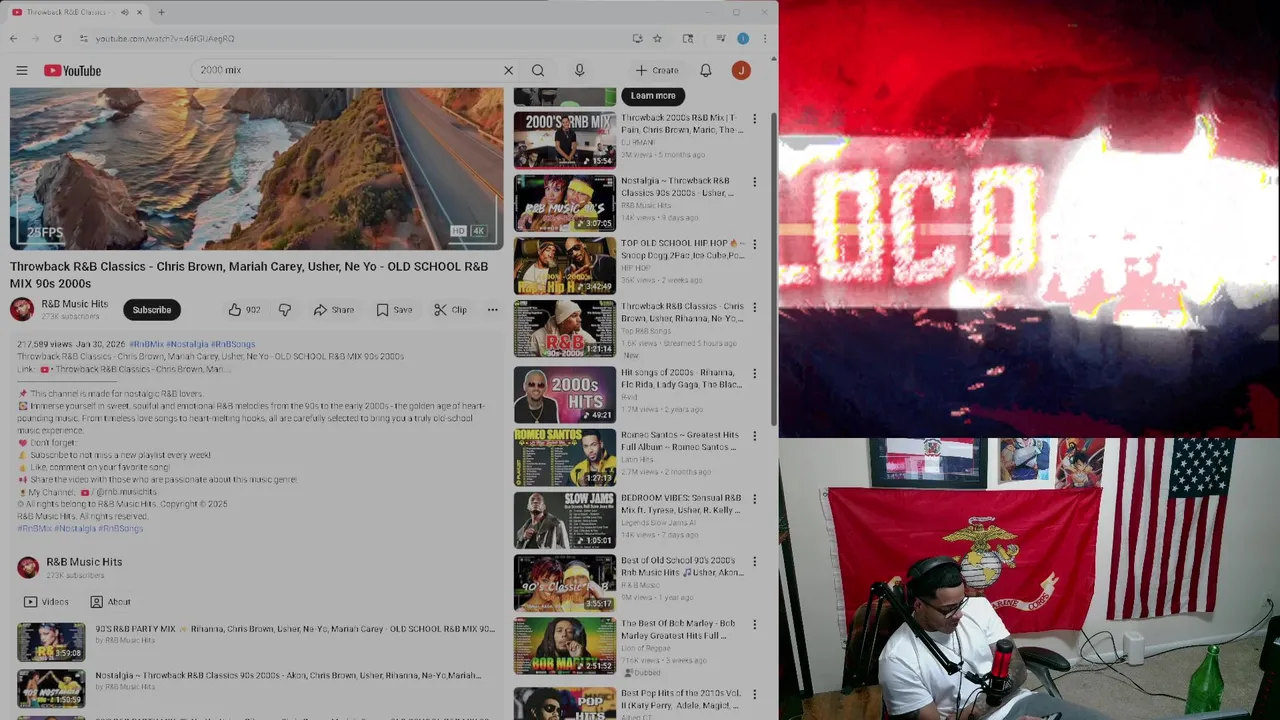Open options for TOP OLD SCHOOL HIP HOP video
This screenshot has width=1280, height=720.
[x=754, y=244]
